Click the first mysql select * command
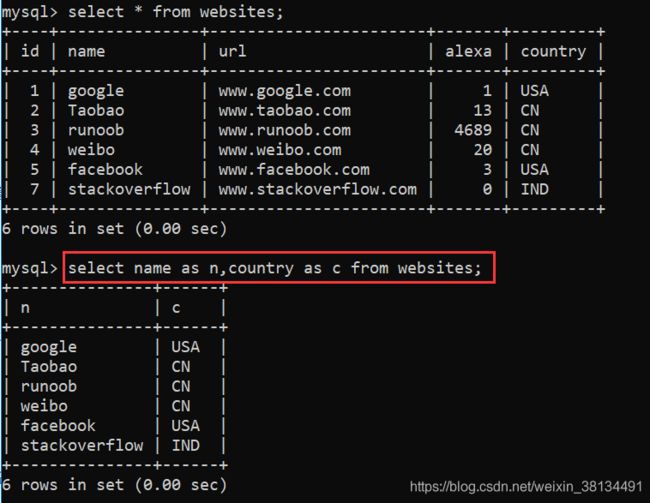The width and height of the screenshot is (650, 503). [176, 12]
